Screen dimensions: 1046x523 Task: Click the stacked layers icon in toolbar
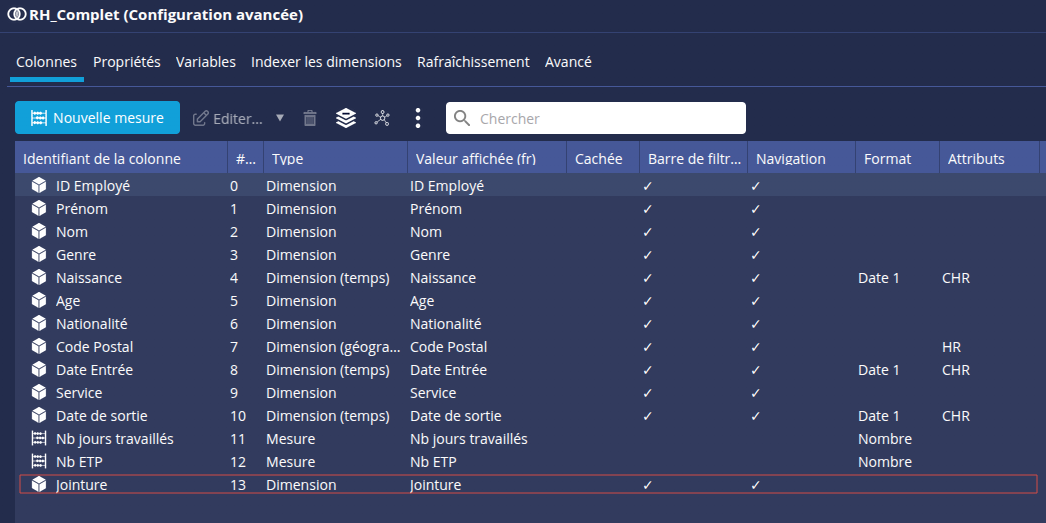pyautogui.click(x=346, y=118)
